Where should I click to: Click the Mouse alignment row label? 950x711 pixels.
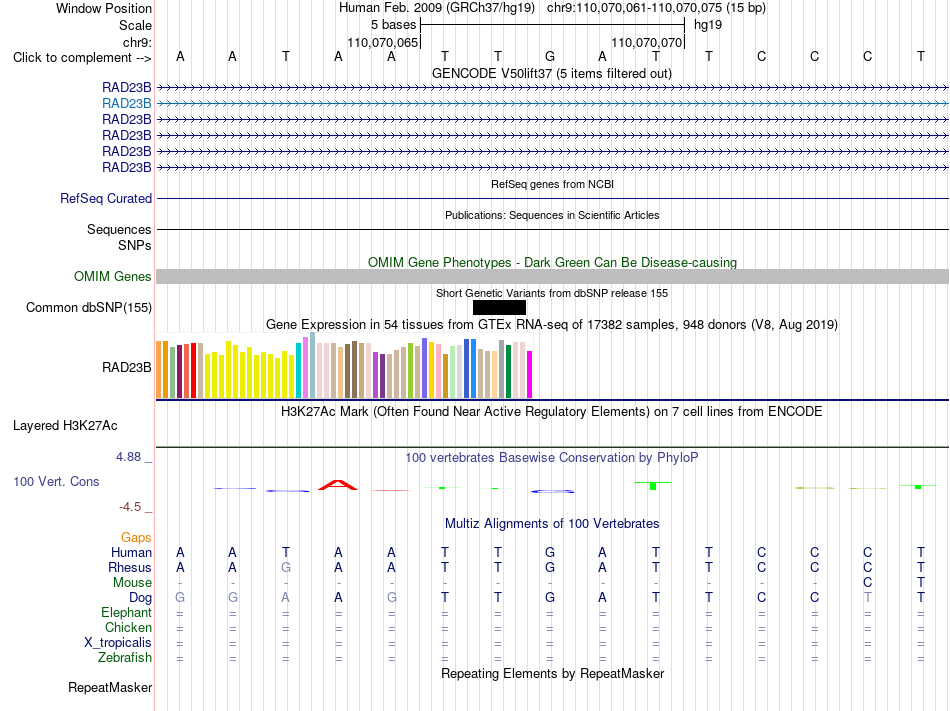click(x=132, y=583)
